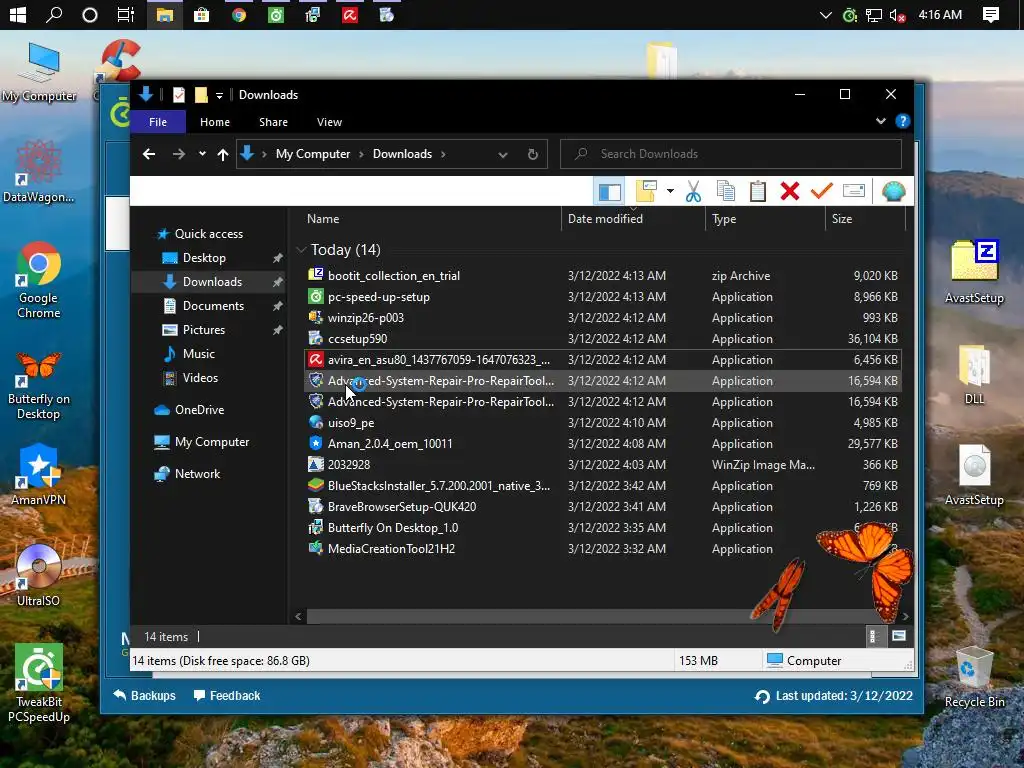Image resolution: width=1024 pixels, height=768 pixels.
Task: Select Quick access in navigation pane
Action: [208, 234]
